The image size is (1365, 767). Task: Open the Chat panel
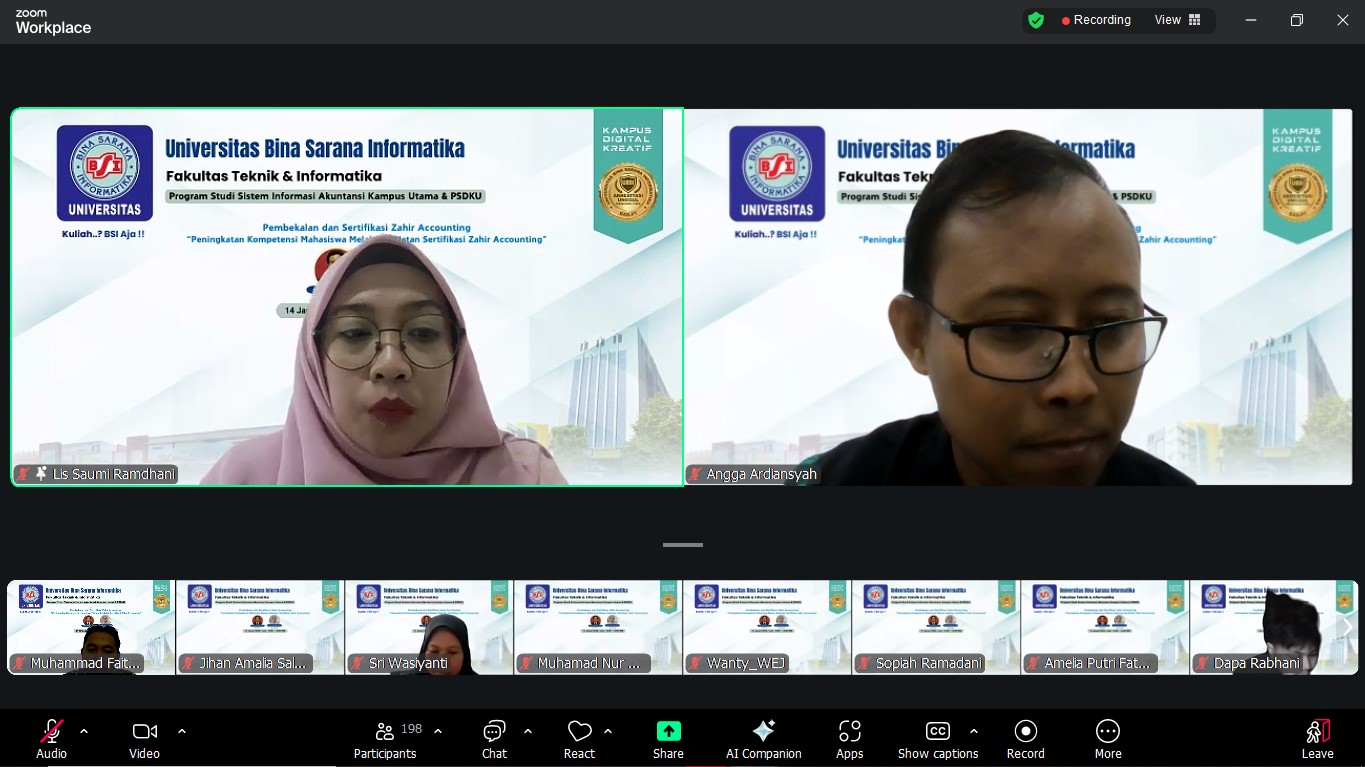[493, 738]
